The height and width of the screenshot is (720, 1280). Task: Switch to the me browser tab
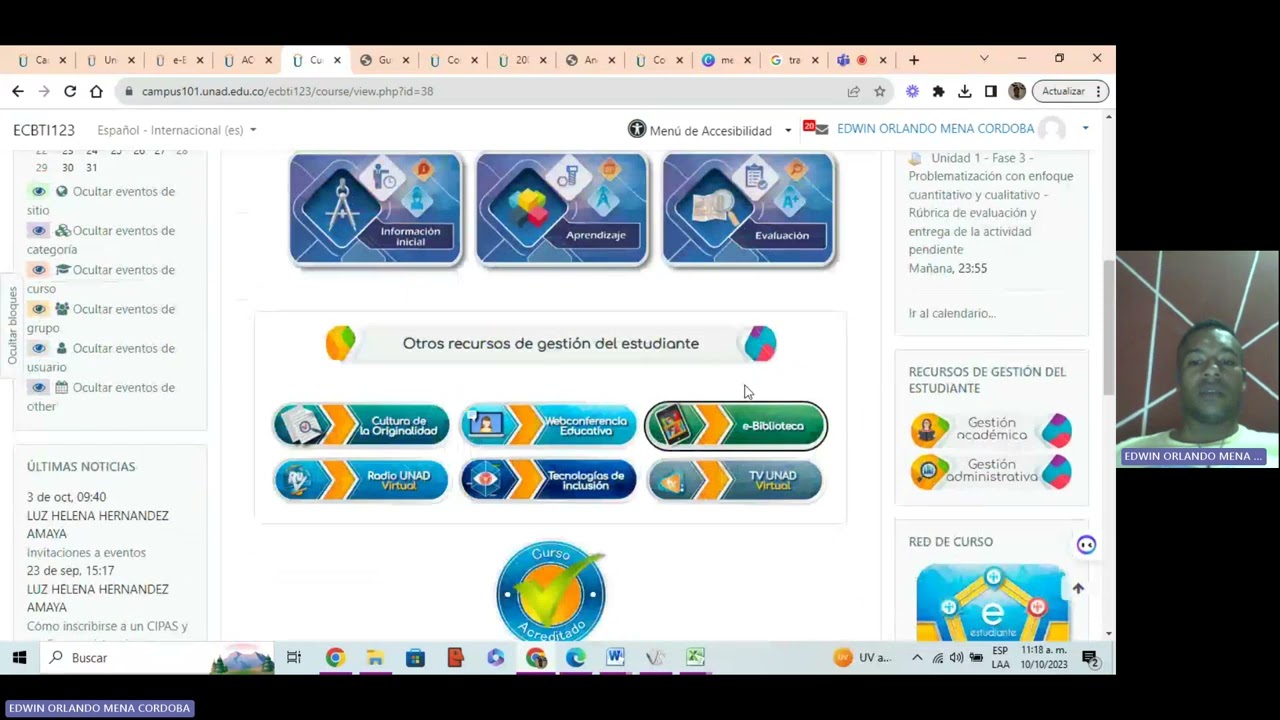click(726, 60)
